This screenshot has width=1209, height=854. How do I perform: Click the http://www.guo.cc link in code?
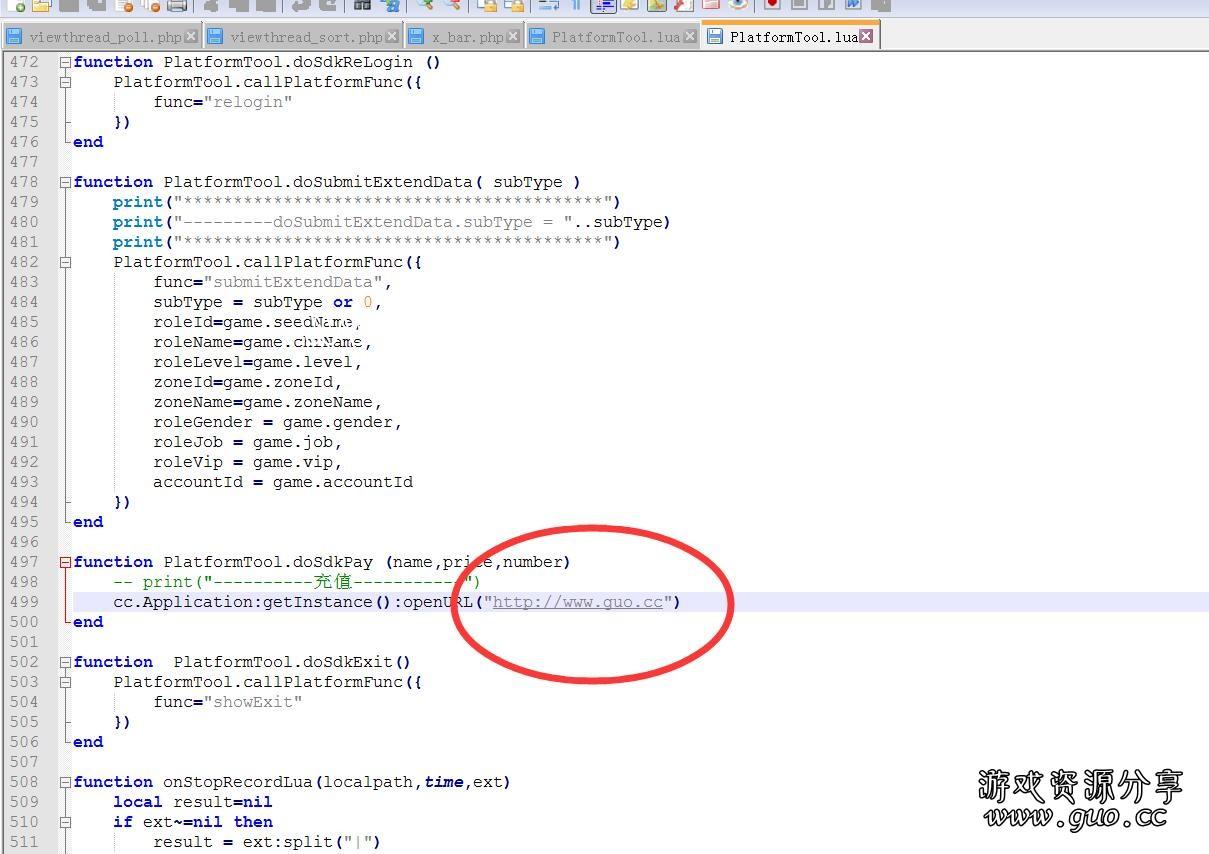577,602
